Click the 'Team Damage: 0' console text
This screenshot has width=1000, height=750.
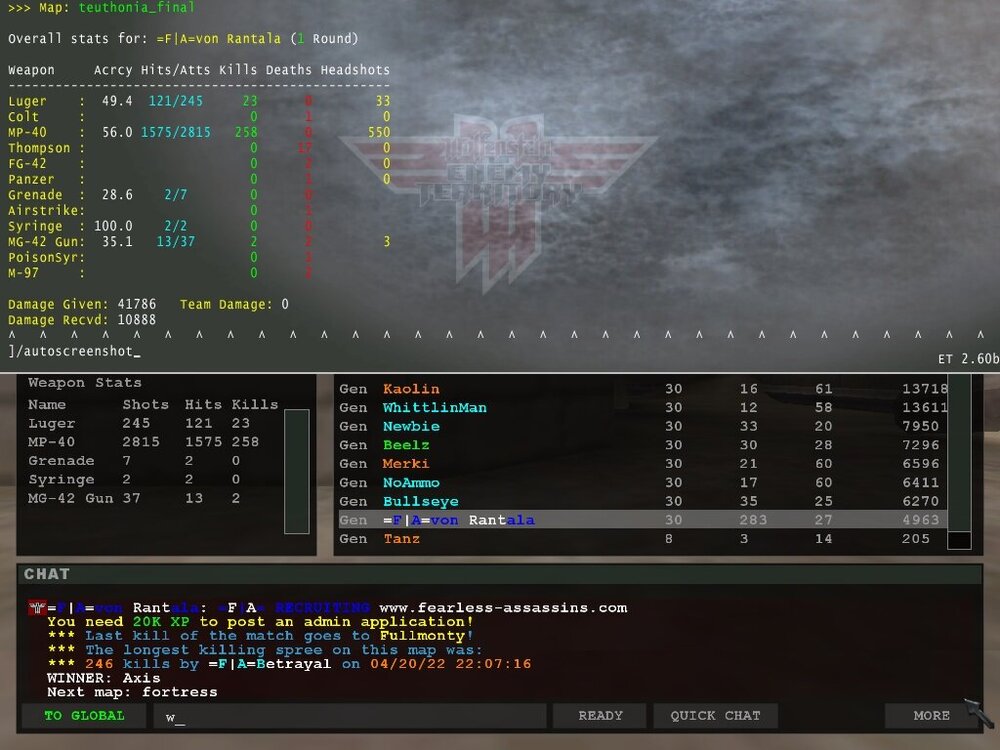[x=234, y=304]
